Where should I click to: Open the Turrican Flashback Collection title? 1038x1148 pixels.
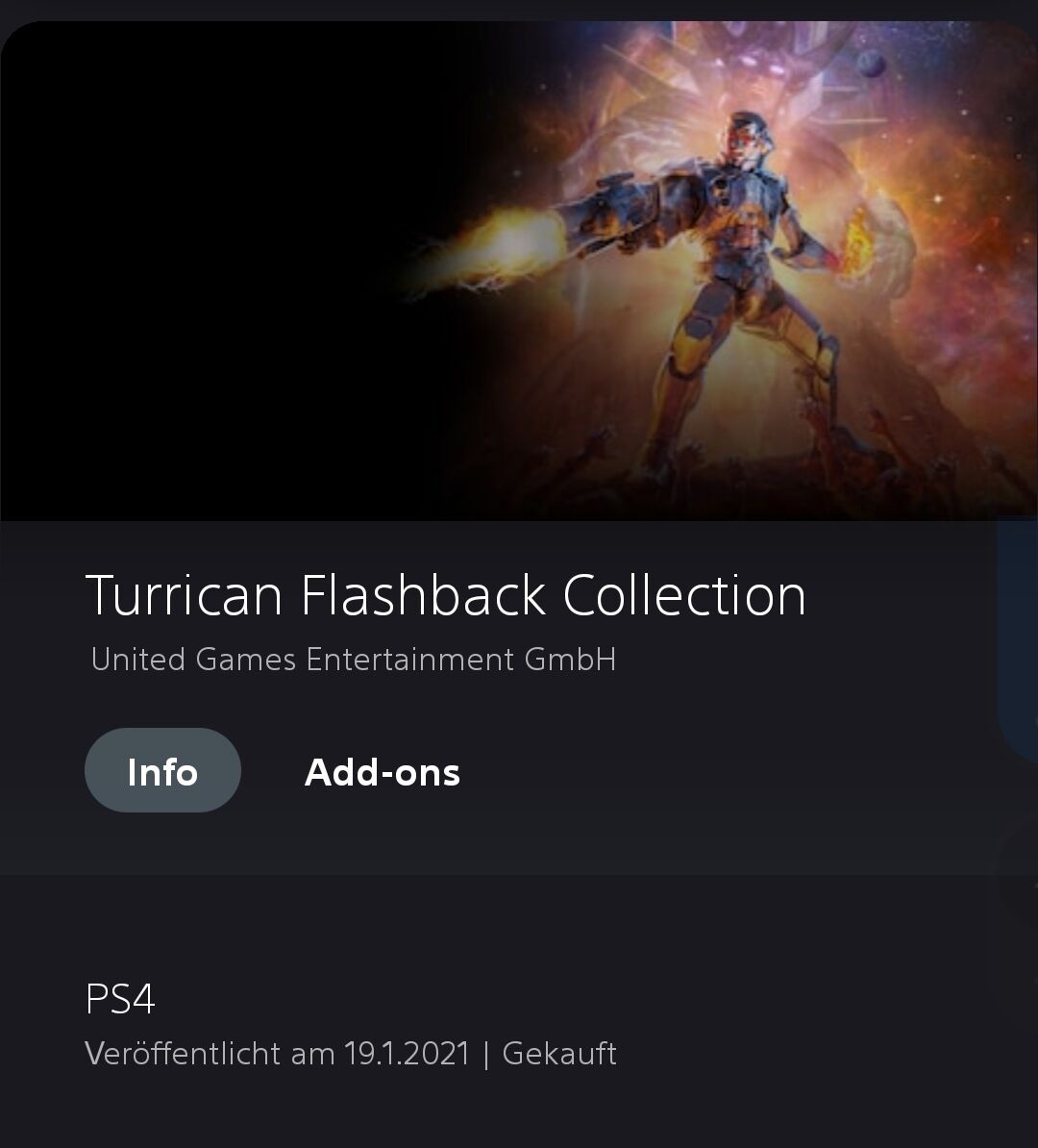(x=446, y=595)
